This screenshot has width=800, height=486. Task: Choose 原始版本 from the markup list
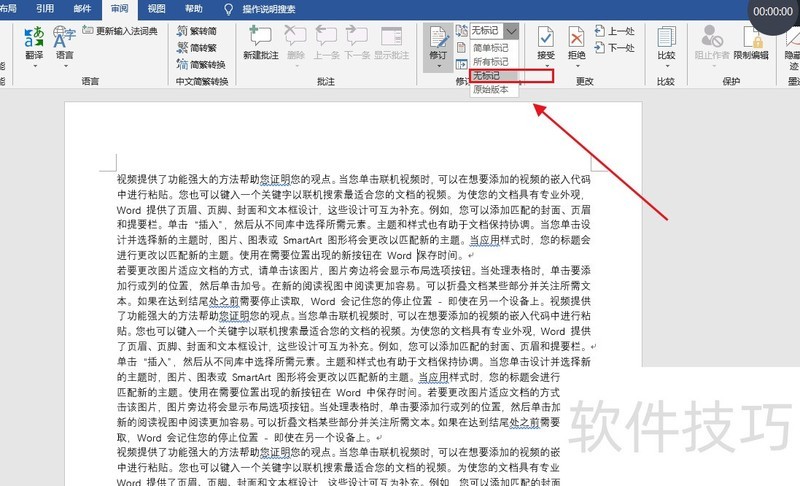pos(490,89)
